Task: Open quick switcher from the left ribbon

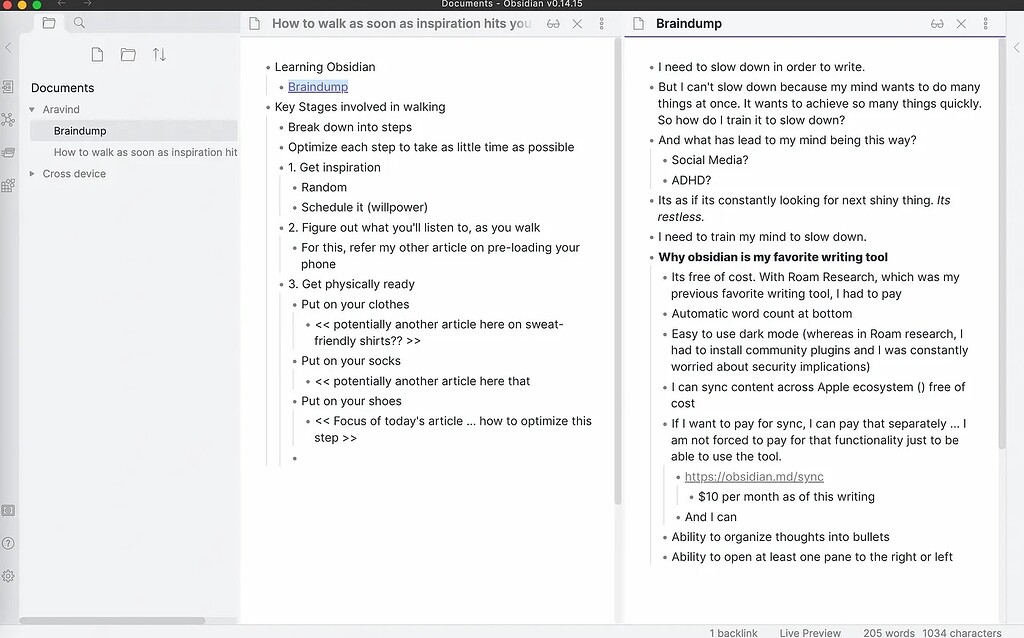Action: [x=9, y=86]
